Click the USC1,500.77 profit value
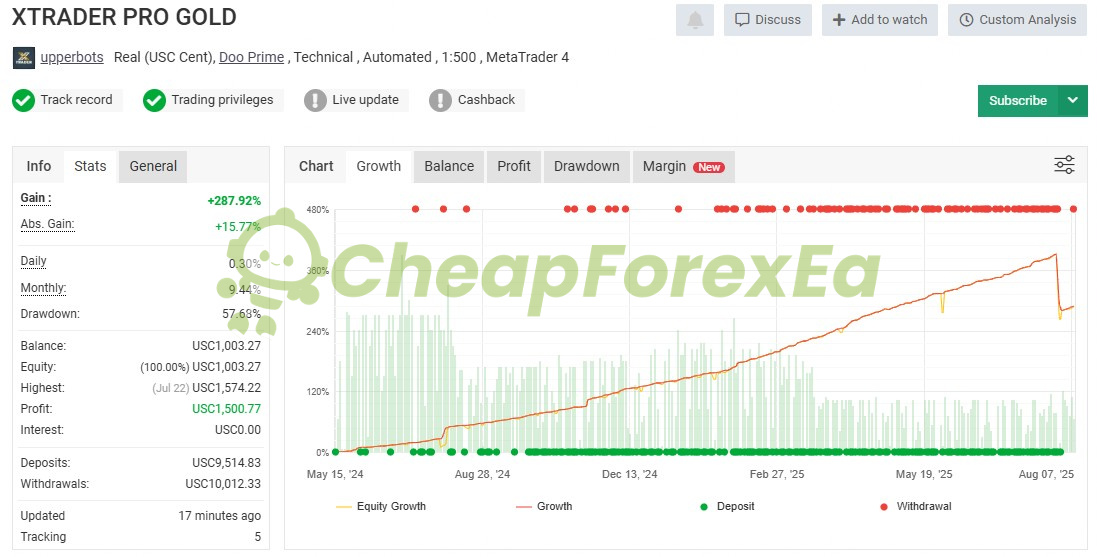 pos(227,409)
